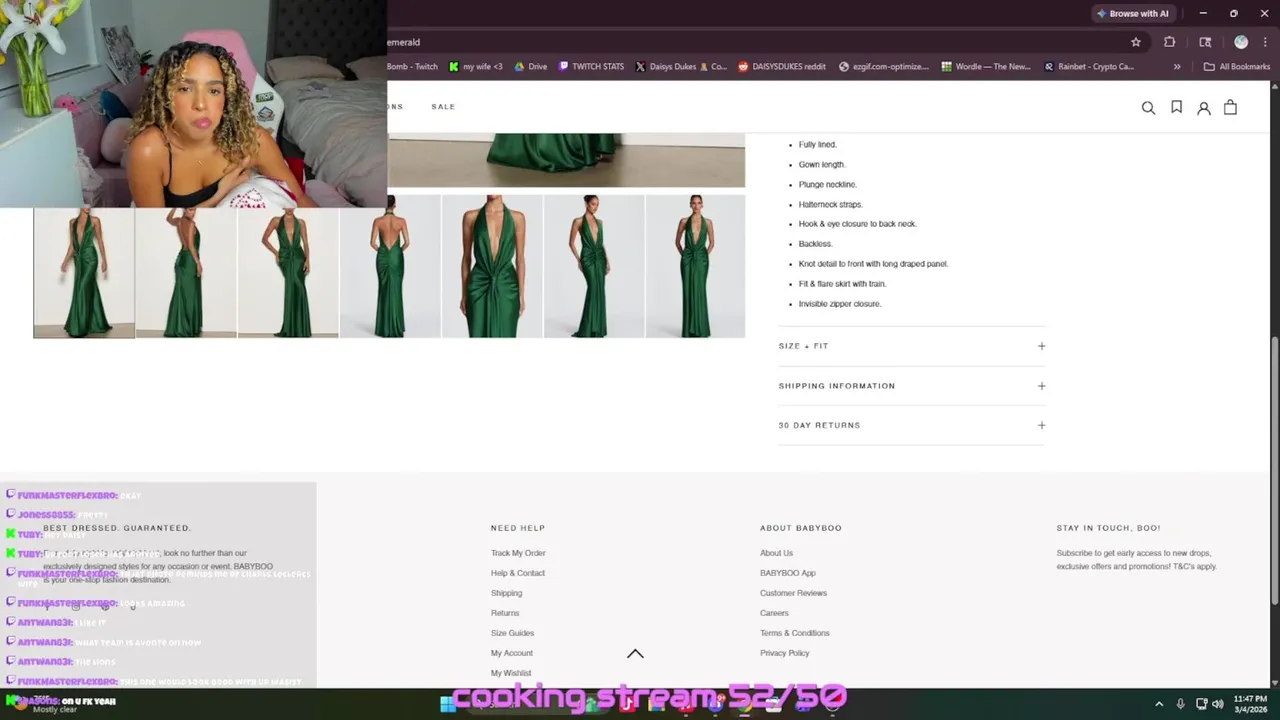The width and height of the screenshot is (1280, 720).
Task: Open the volume speaker tray icon
Action: coord(1217,704)
